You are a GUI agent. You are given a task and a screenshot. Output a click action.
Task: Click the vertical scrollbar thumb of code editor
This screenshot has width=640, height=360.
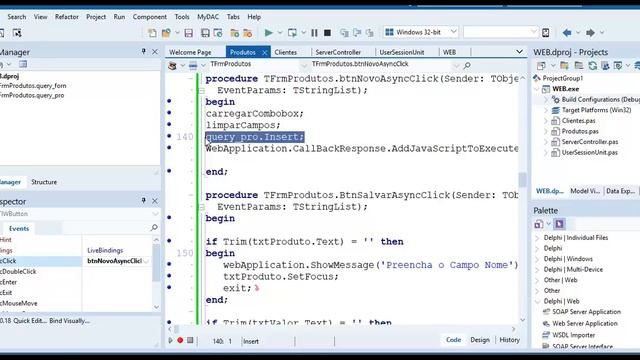click(x=522, y=180)
